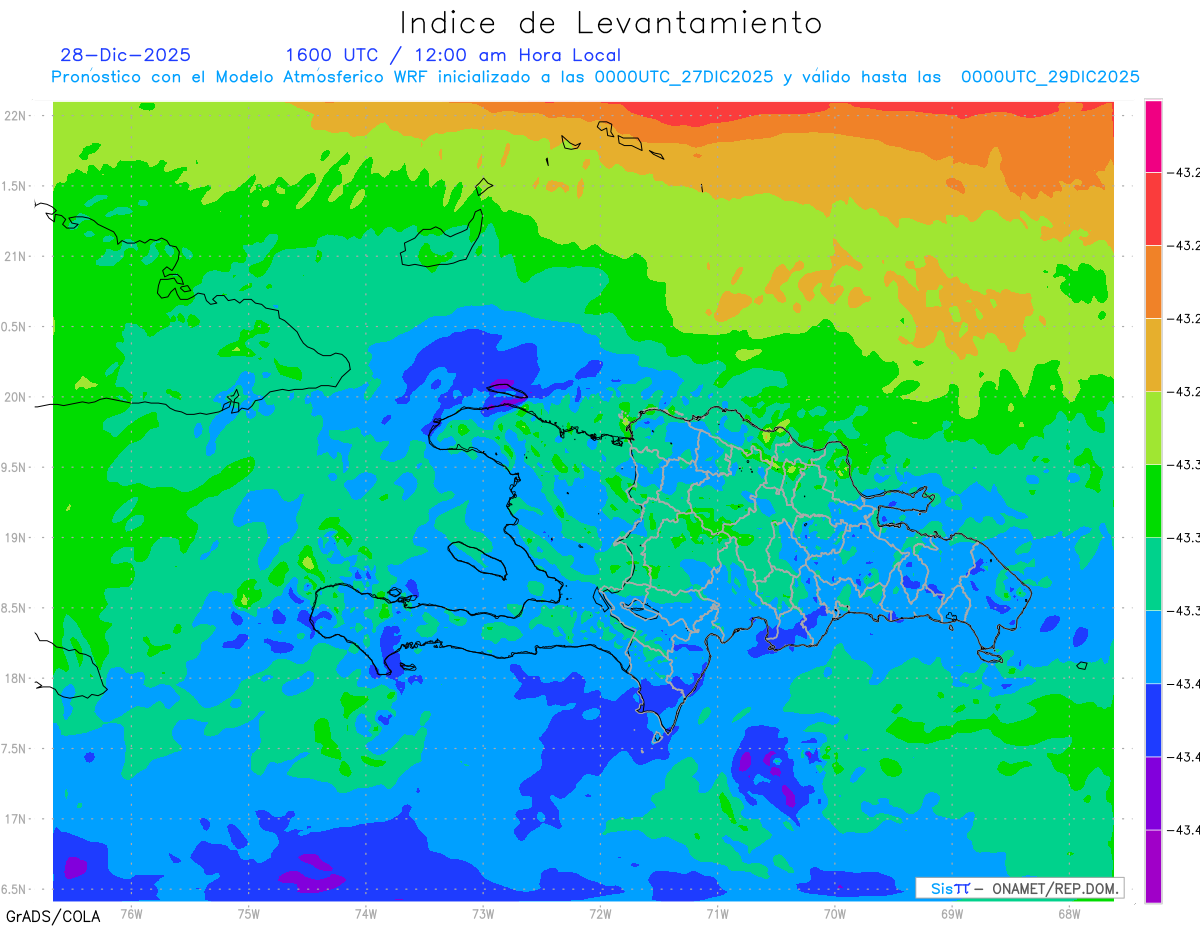Select the dark orange swatch in the legend
1200x927 pixels.
click(1153, 282)
